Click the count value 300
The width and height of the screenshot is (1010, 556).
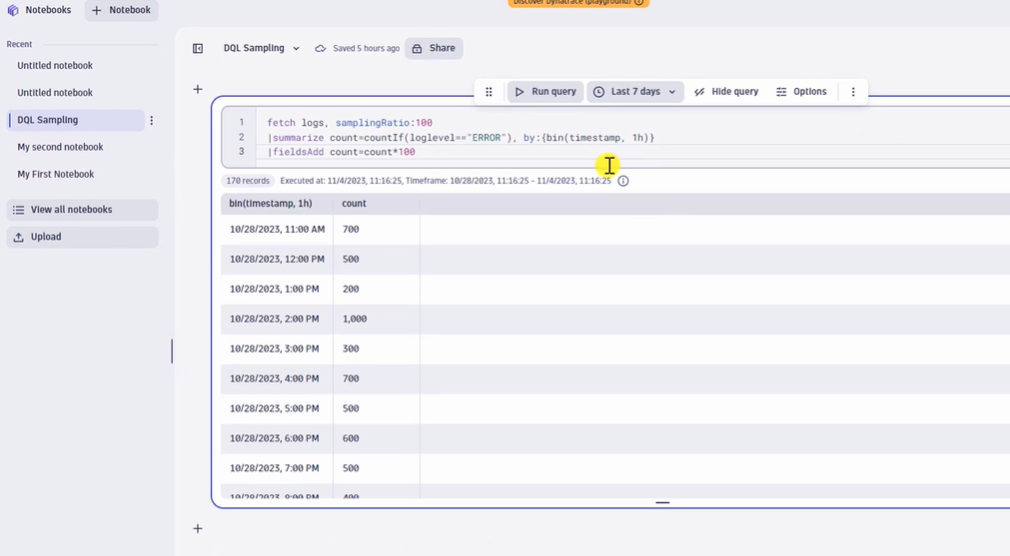350,349
